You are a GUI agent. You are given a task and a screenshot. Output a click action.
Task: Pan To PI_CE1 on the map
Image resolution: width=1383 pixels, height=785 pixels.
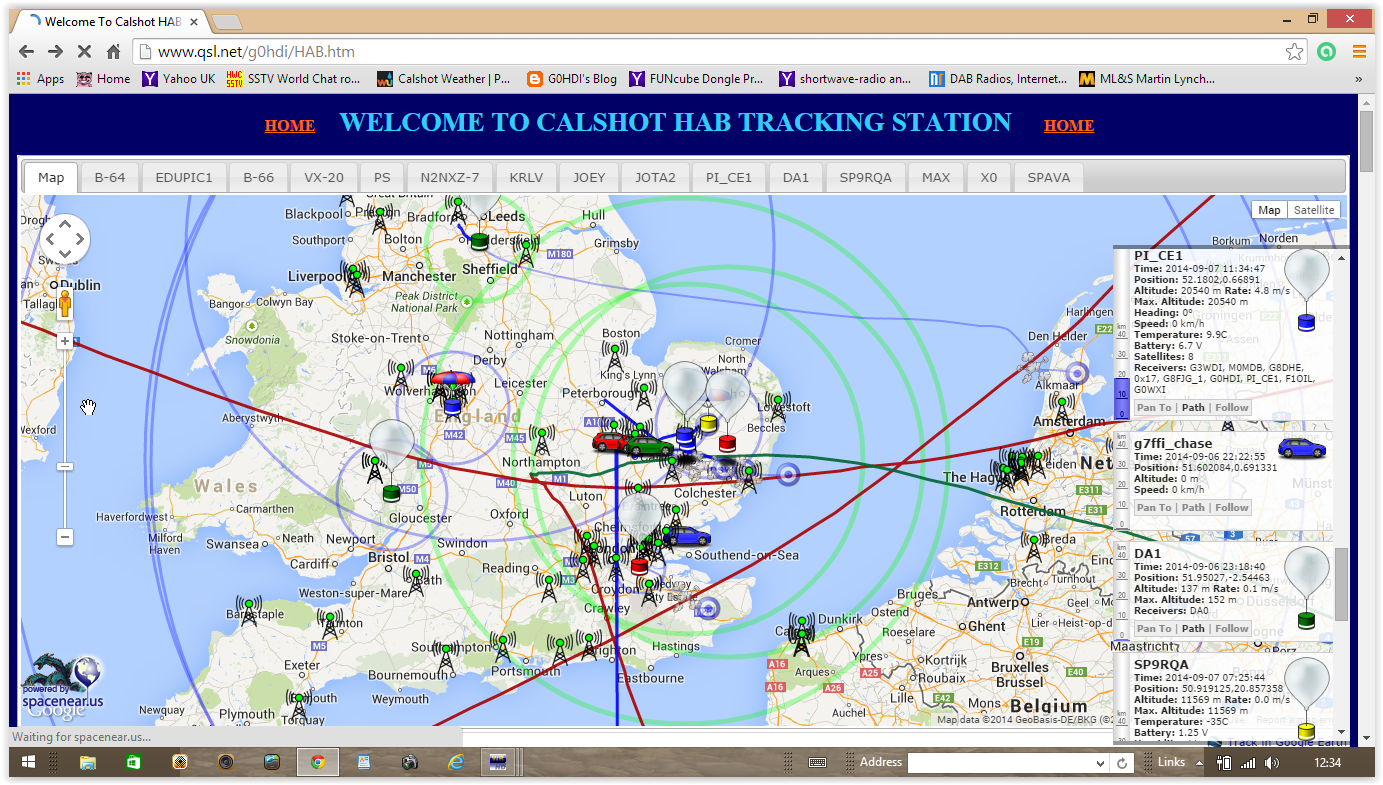1154,408
